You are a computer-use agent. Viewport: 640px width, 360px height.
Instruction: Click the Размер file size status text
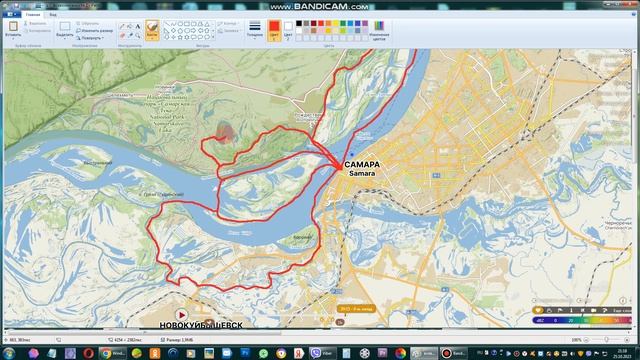[177, 340]
